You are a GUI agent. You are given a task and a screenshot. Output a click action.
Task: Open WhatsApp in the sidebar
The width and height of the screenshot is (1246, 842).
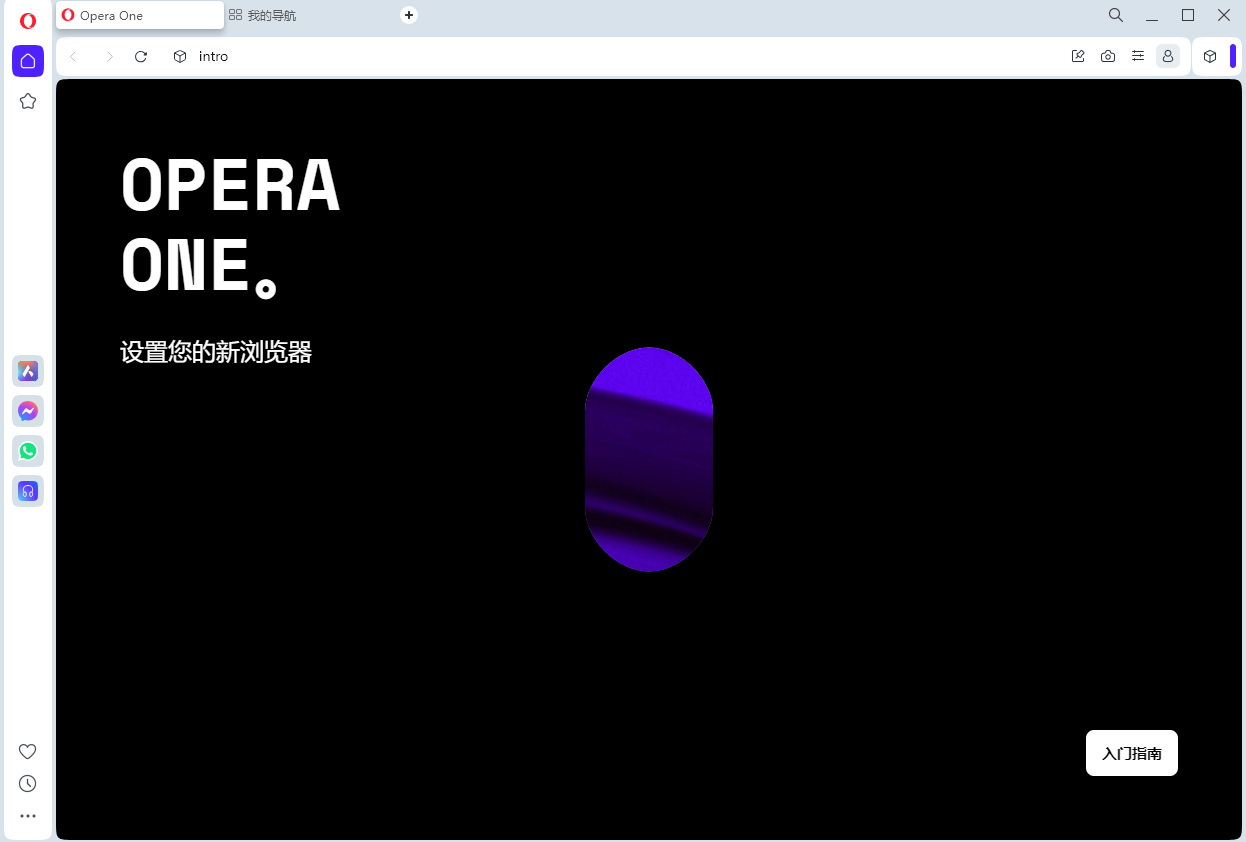point(28,451)
